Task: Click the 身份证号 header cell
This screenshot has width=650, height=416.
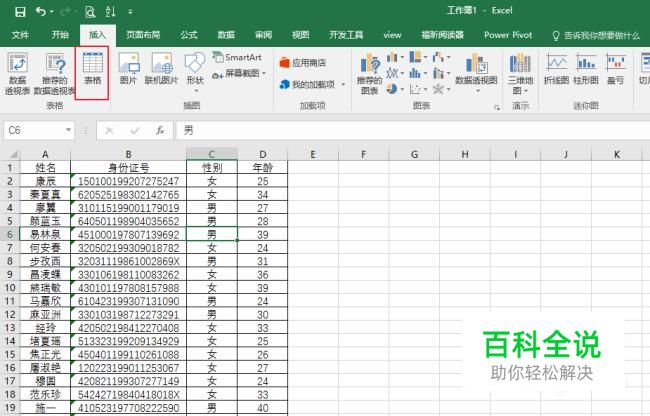Action: click(x=129, y=168)
